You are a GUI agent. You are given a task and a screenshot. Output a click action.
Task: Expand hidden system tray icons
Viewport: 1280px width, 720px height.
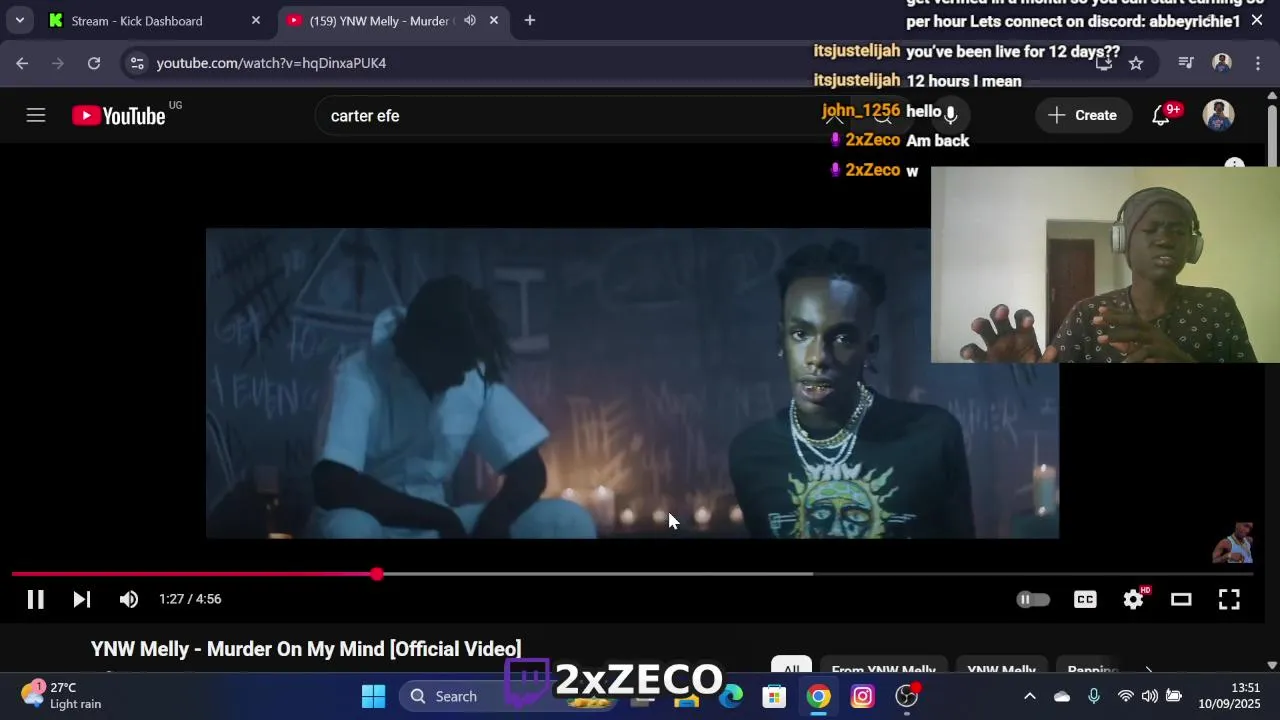click(1030, 696)
